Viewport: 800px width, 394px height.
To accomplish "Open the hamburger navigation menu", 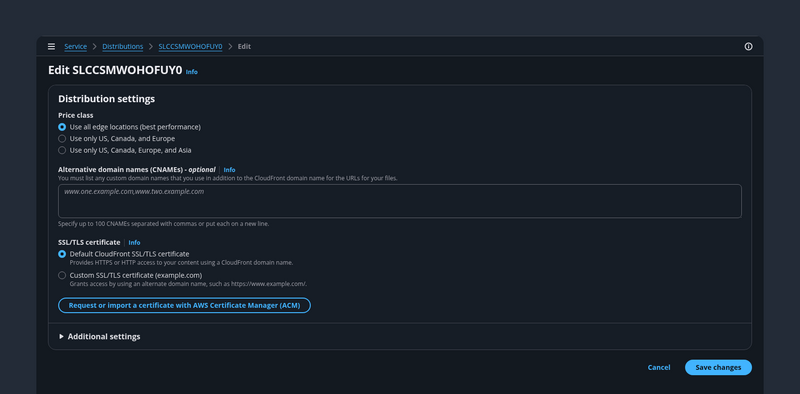I will pos(52,46).
